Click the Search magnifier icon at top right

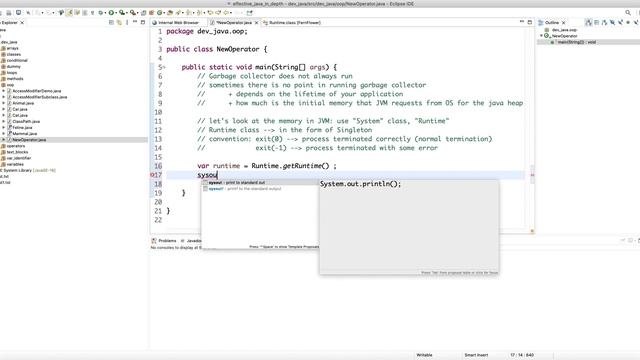point(628,13)
